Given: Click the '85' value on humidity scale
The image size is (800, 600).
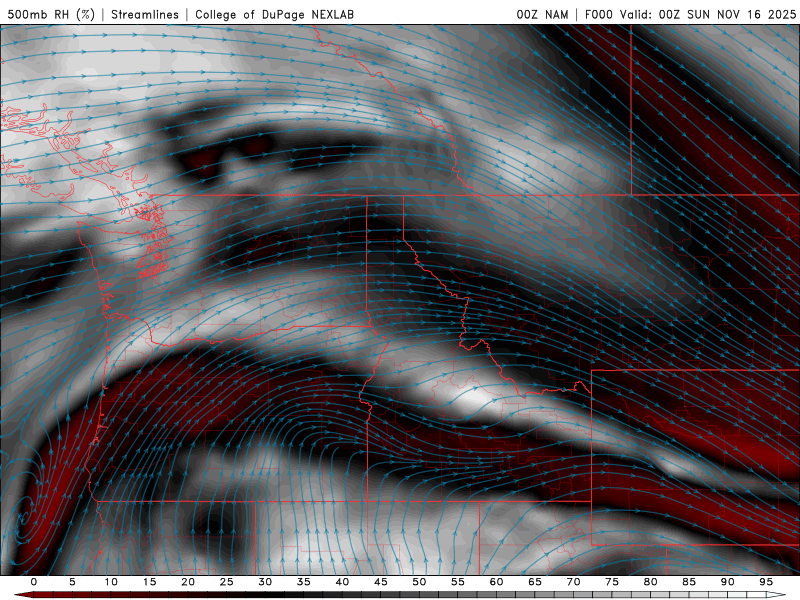Looking at the screenshot, I should (689, 582).
